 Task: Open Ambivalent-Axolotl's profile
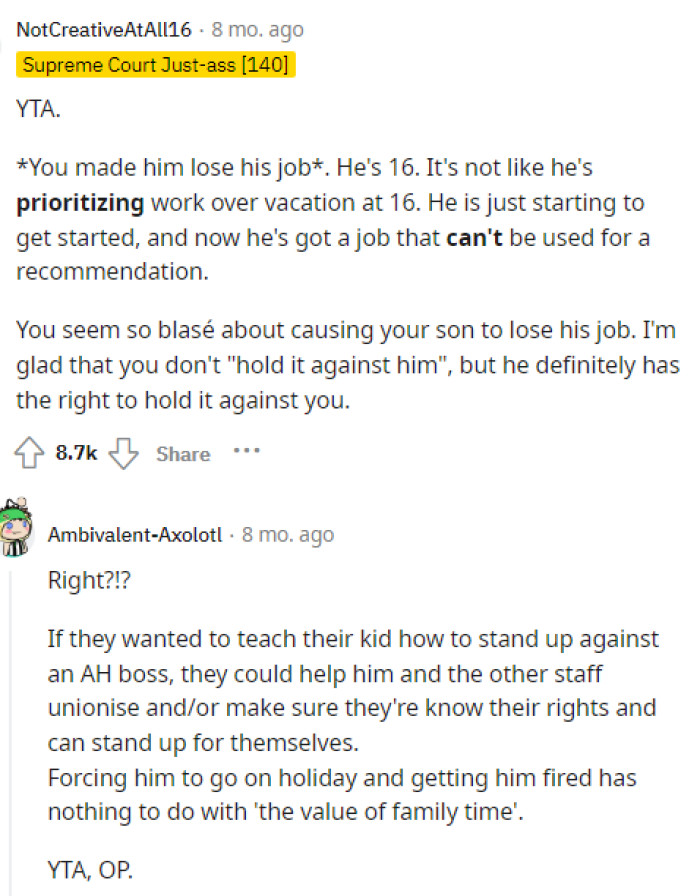(134, 534)
